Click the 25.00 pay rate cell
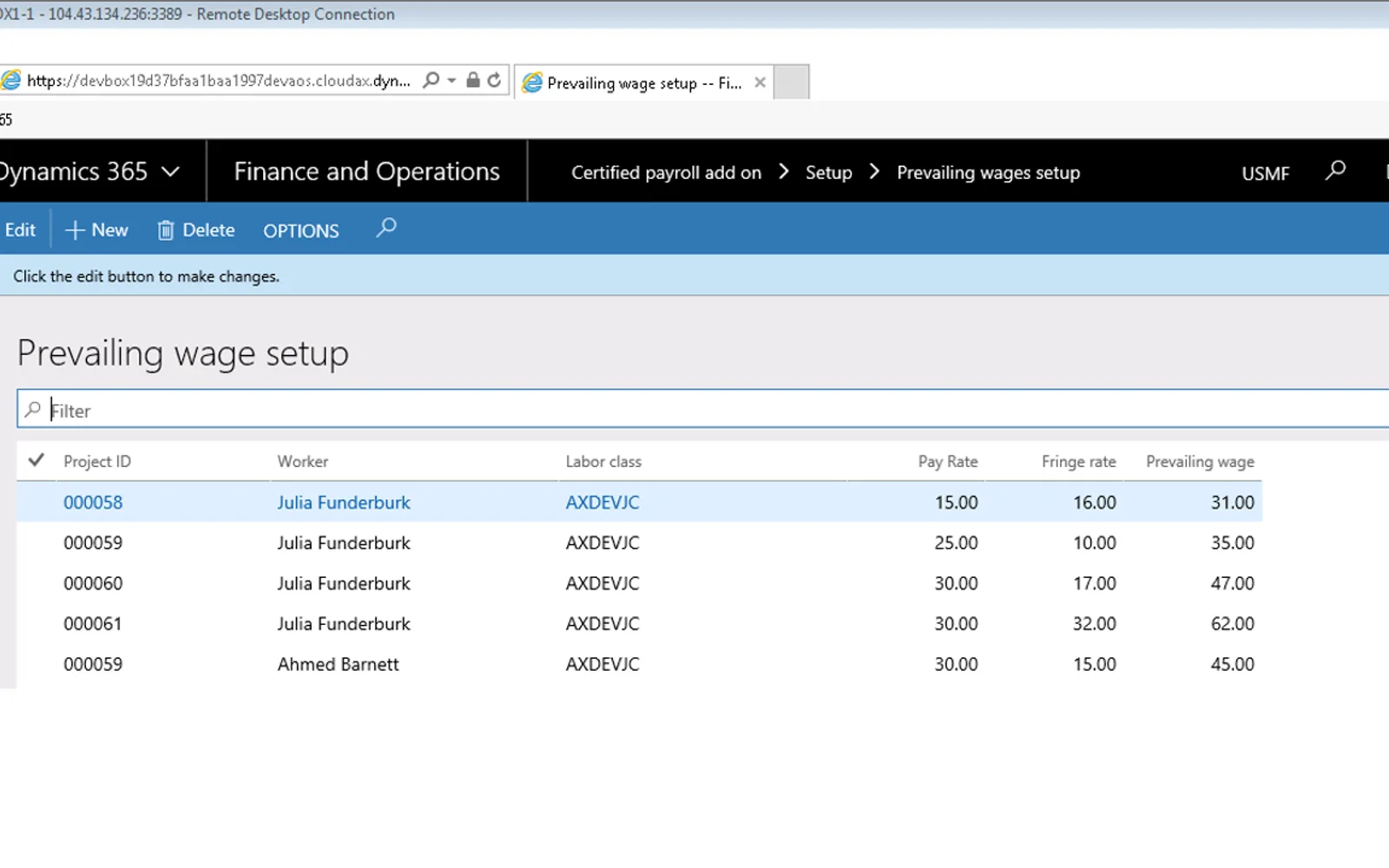Image resolution: width=1389 pixels, height=868 pixels. pos(956,543)
